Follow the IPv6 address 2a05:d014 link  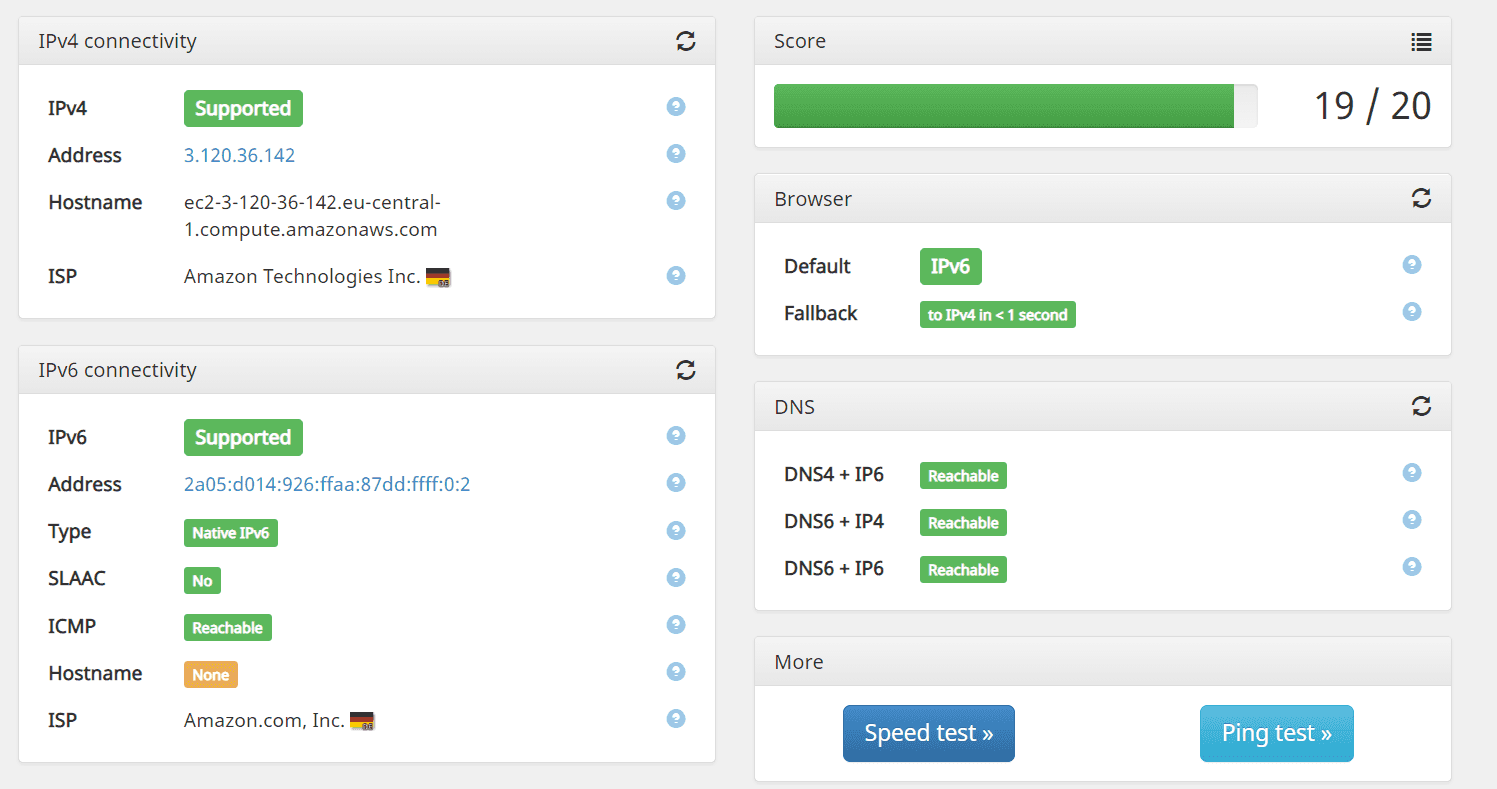(x=327, y=484)
